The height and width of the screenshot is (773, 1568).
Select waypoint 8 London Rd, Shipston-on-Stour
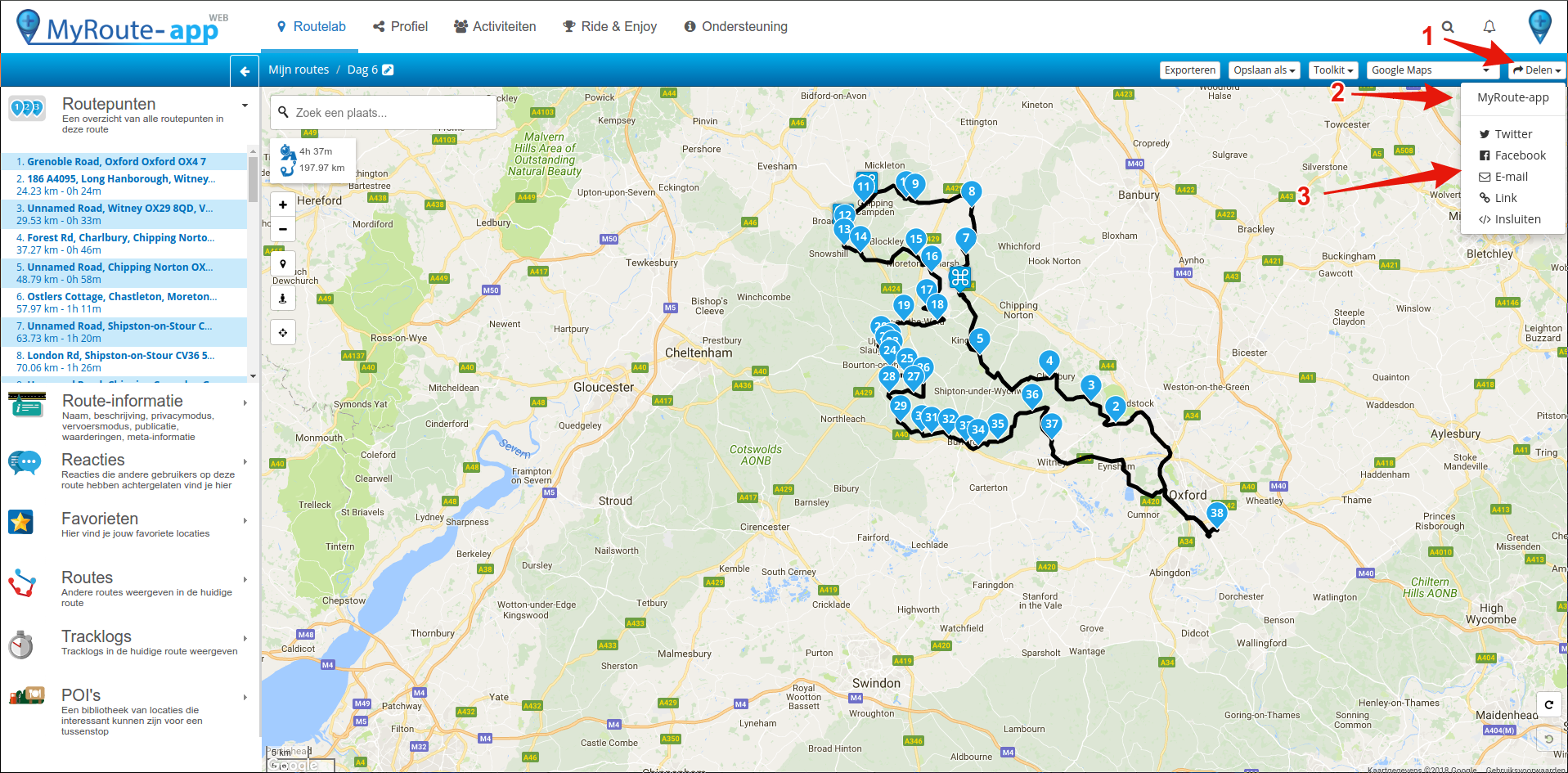point(124,362)
